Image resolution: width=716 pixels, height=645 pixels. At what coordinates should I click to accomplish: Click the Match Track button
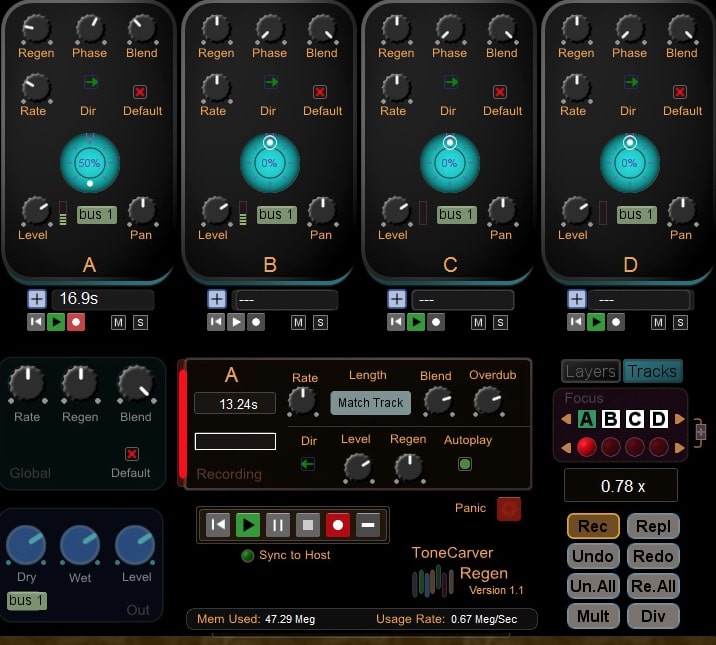[371, 403]
